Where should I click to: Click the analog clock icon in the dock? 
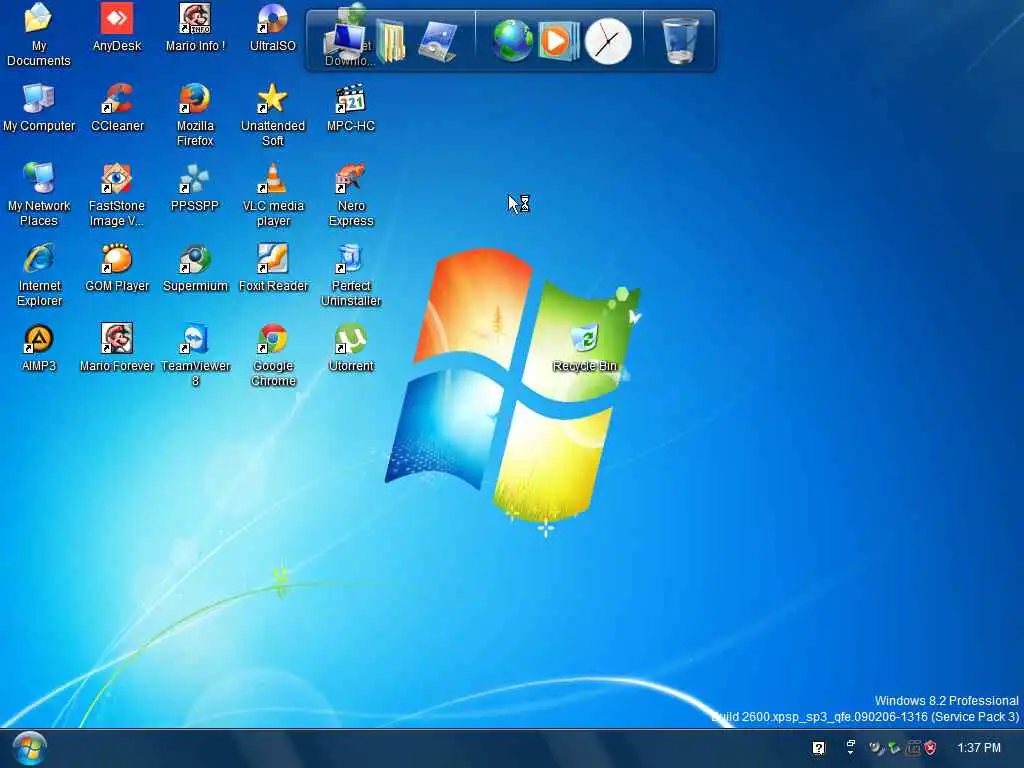click(x=608, y=42)
